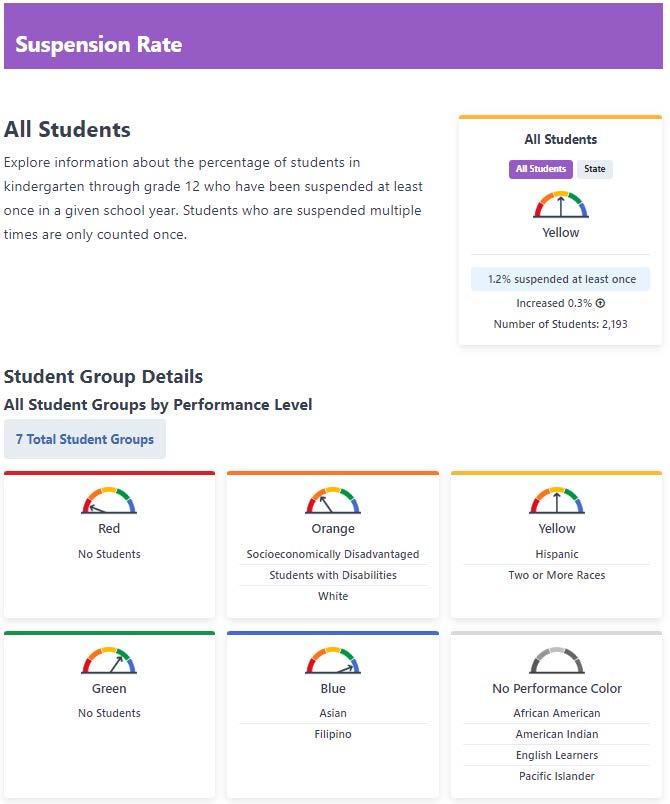Click the Suspension Rate purple header
This screenshot has width=670, height=804.
coord(333,36)
